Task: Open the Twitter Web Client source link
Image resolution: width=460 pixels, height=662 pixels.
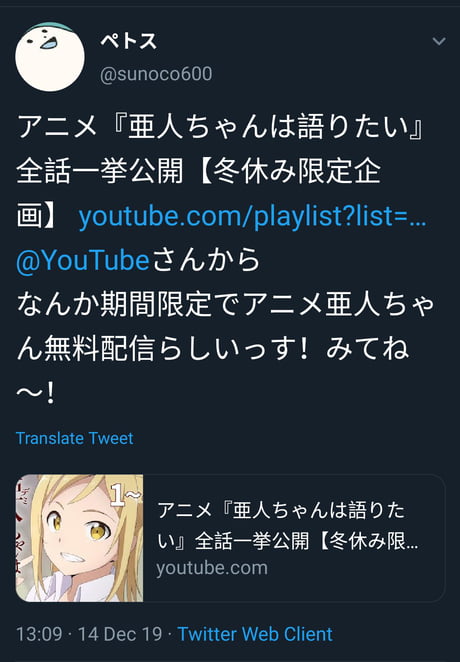Action: (x=255, y=634)
